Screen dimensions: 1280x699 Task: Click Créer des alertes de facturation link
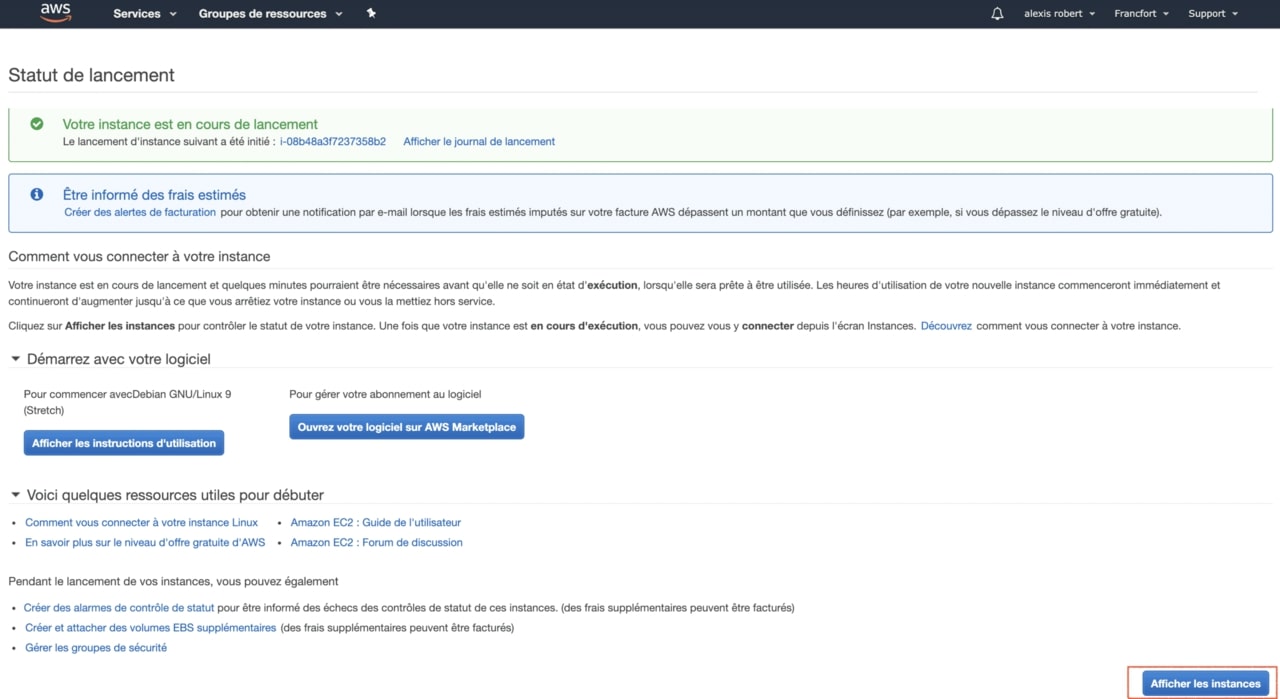coord(140,212)
